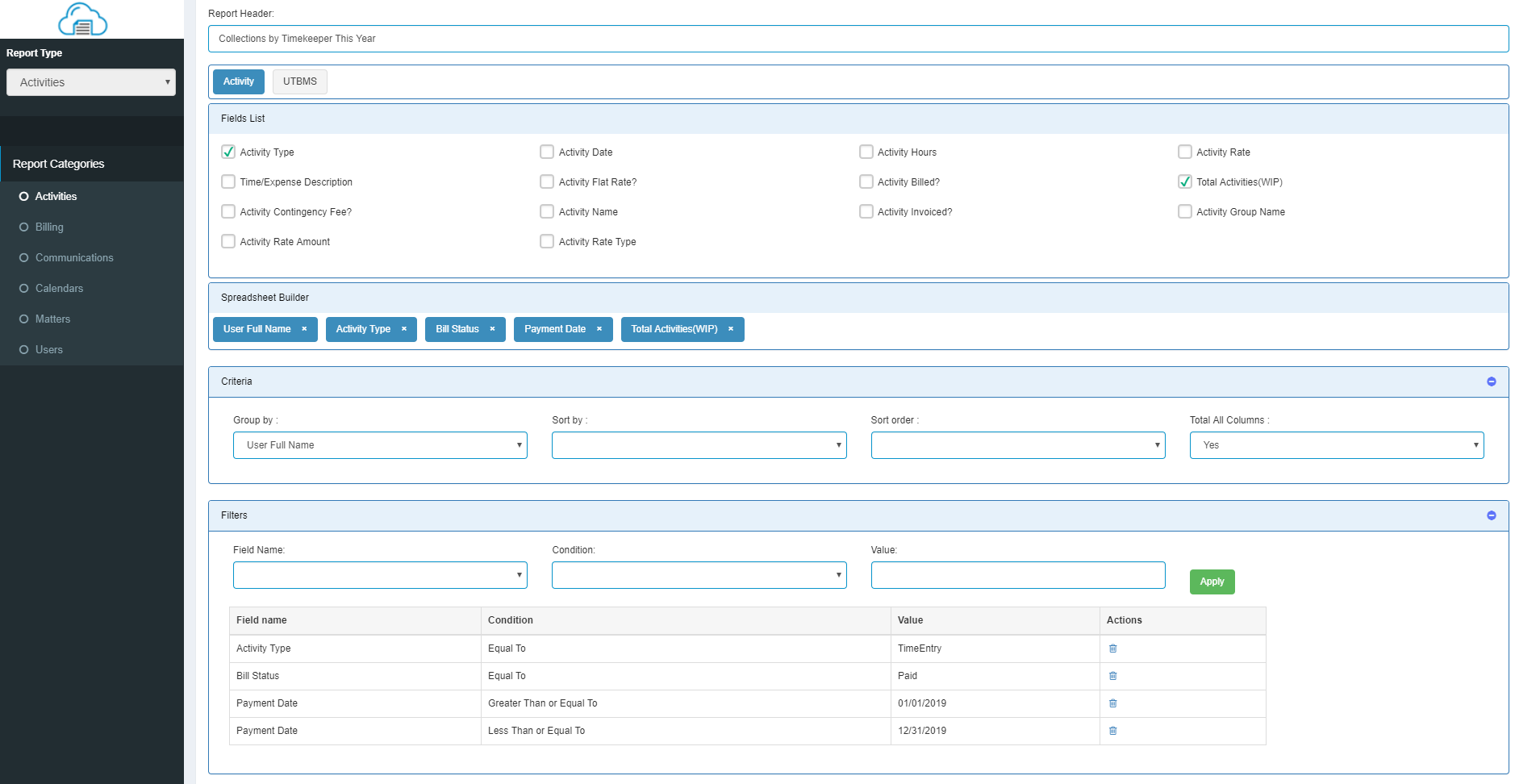1515x784 pixels.
Task: Delete the Bill Status filter row
Action: tap(1112, 676)
